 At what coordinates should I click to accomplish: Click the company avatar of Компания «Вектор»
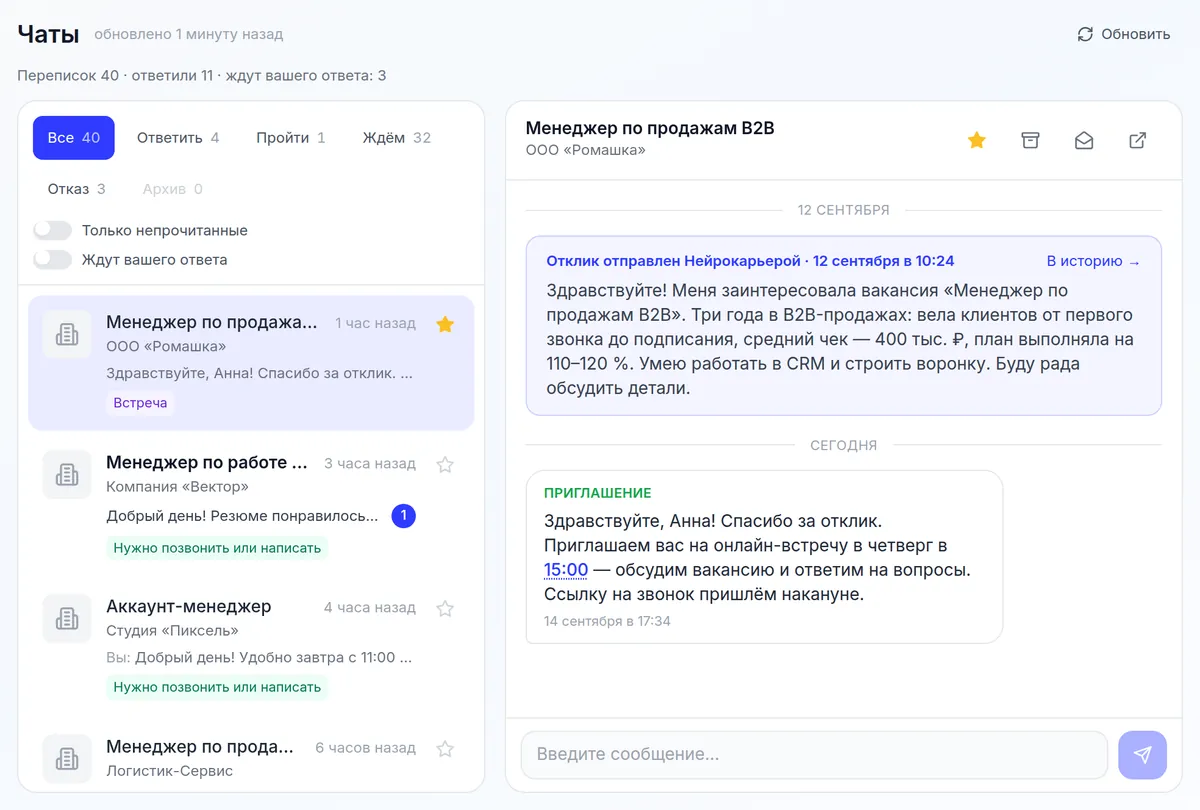coord(67,474)
